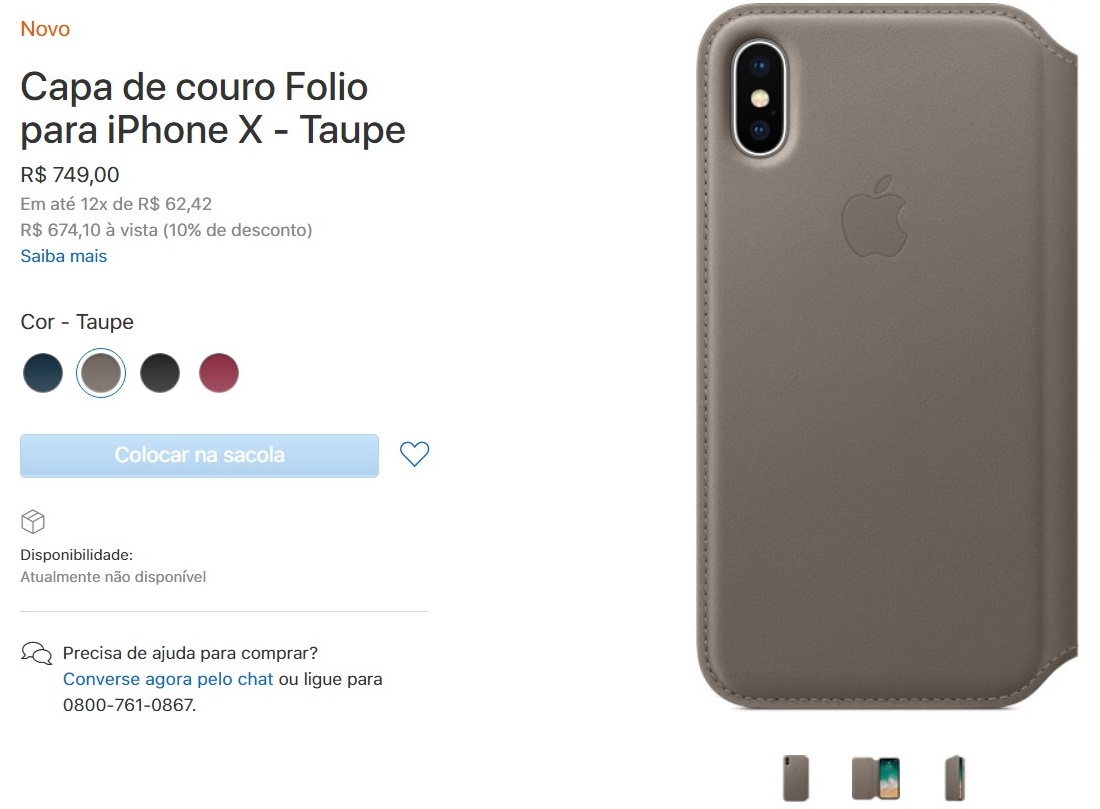The width and height of the screenshot is (1100, 809).
Task: Open the Saiba mais link
Action: (x=63, y=256)
